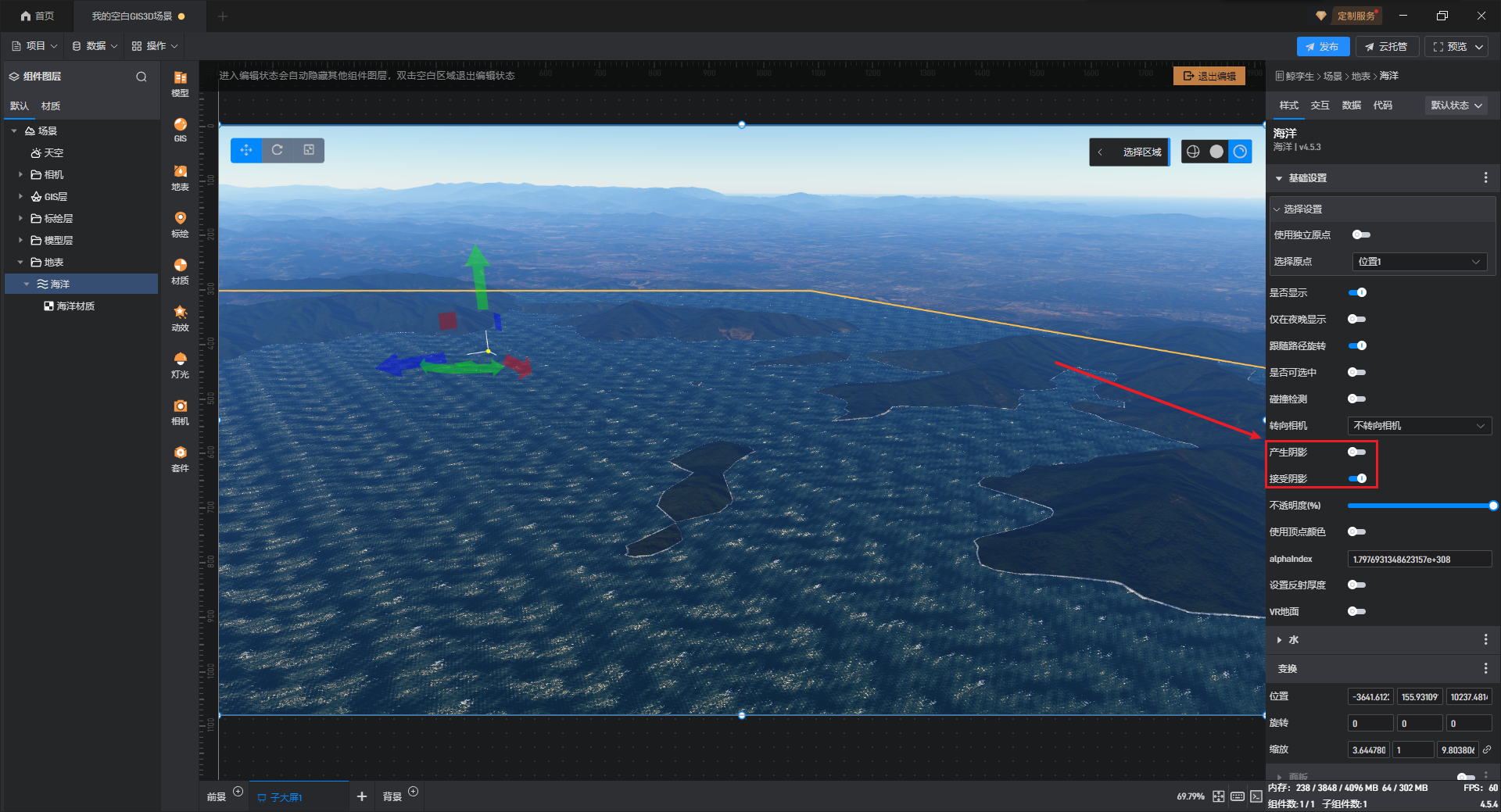Open the 材质 component category

[x=180, y=270]
